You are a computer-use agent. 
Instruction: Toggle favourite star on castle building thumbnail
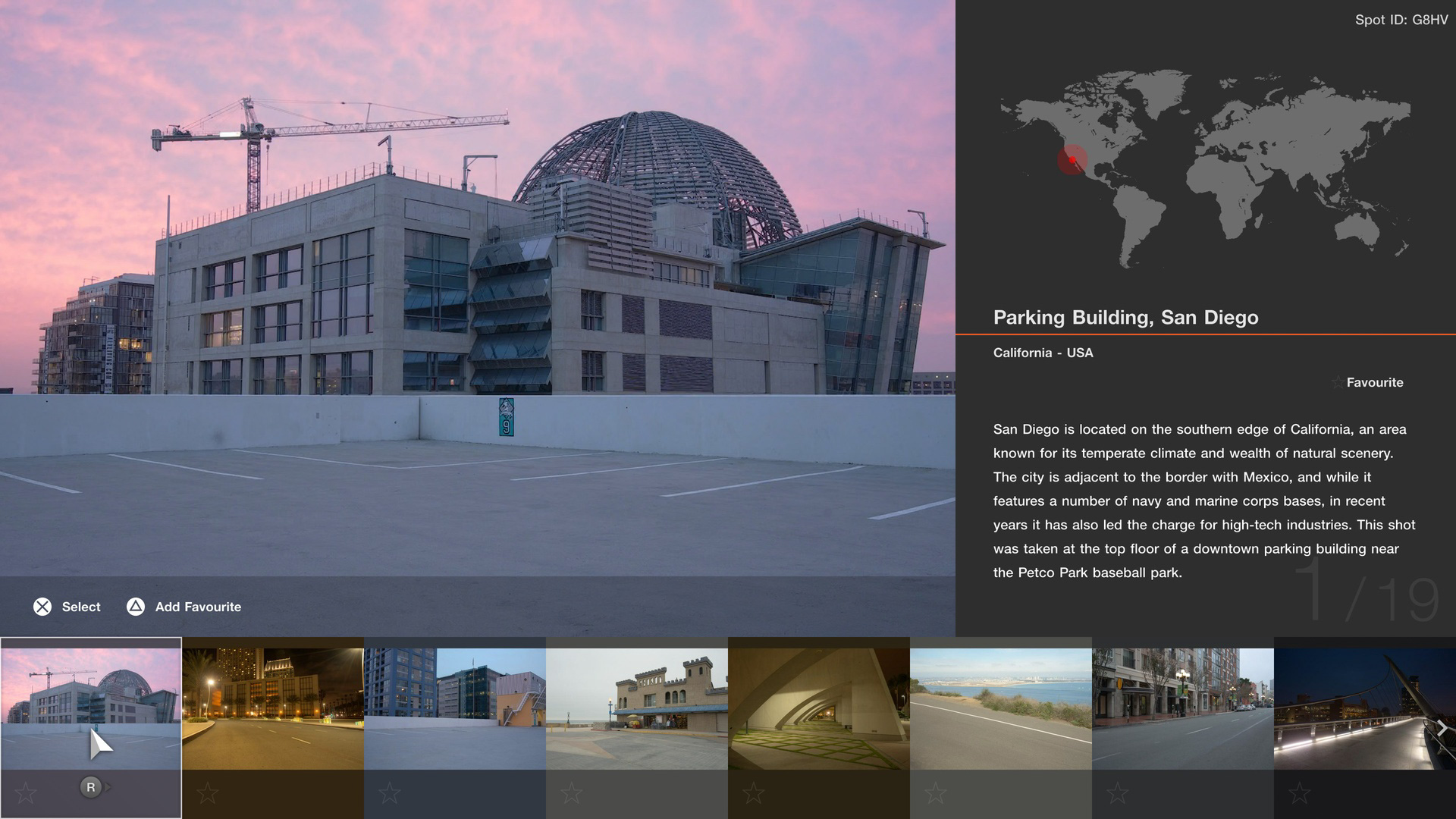click(571, 793)
